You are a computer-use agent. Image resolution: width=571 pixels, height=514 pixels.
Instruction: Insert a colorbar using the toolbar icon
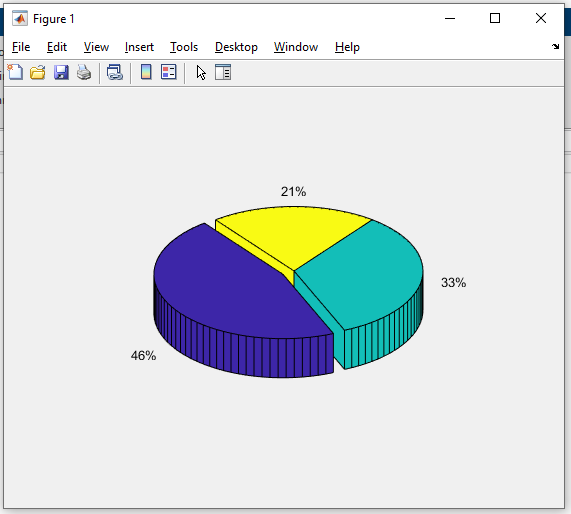coord(146,72)
